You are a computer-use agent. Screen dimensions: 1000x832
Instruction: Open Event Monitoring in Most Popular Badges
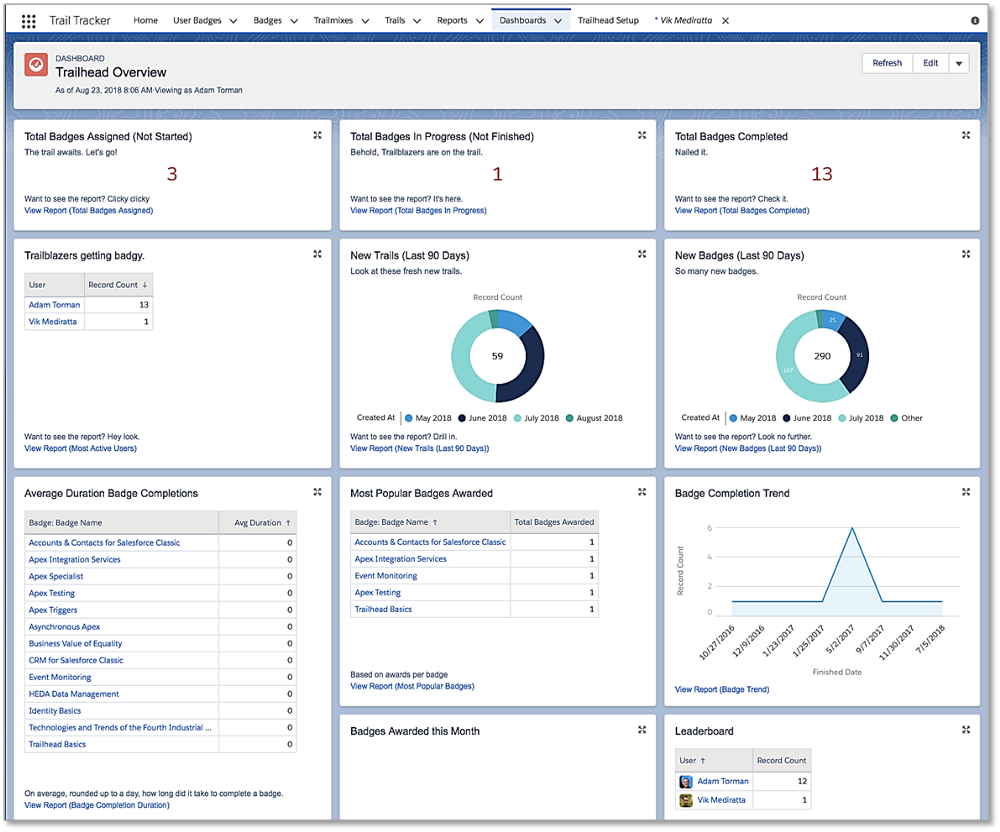(x=386, y=576)
